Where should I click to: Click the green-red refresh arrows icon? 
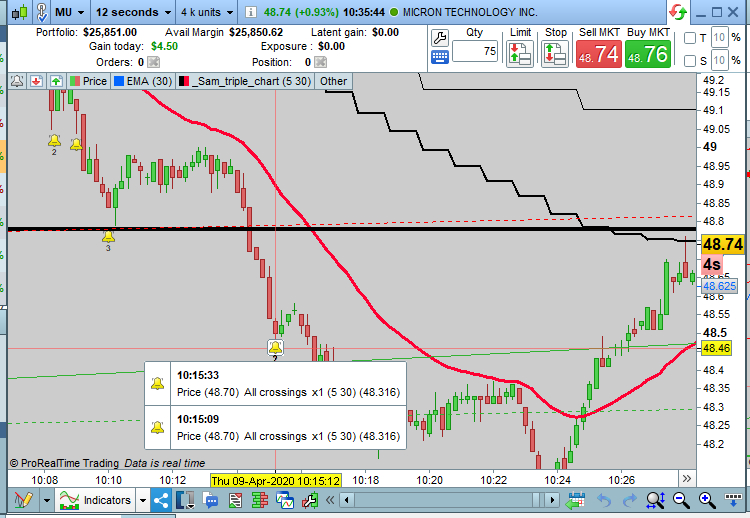point(678,12)
